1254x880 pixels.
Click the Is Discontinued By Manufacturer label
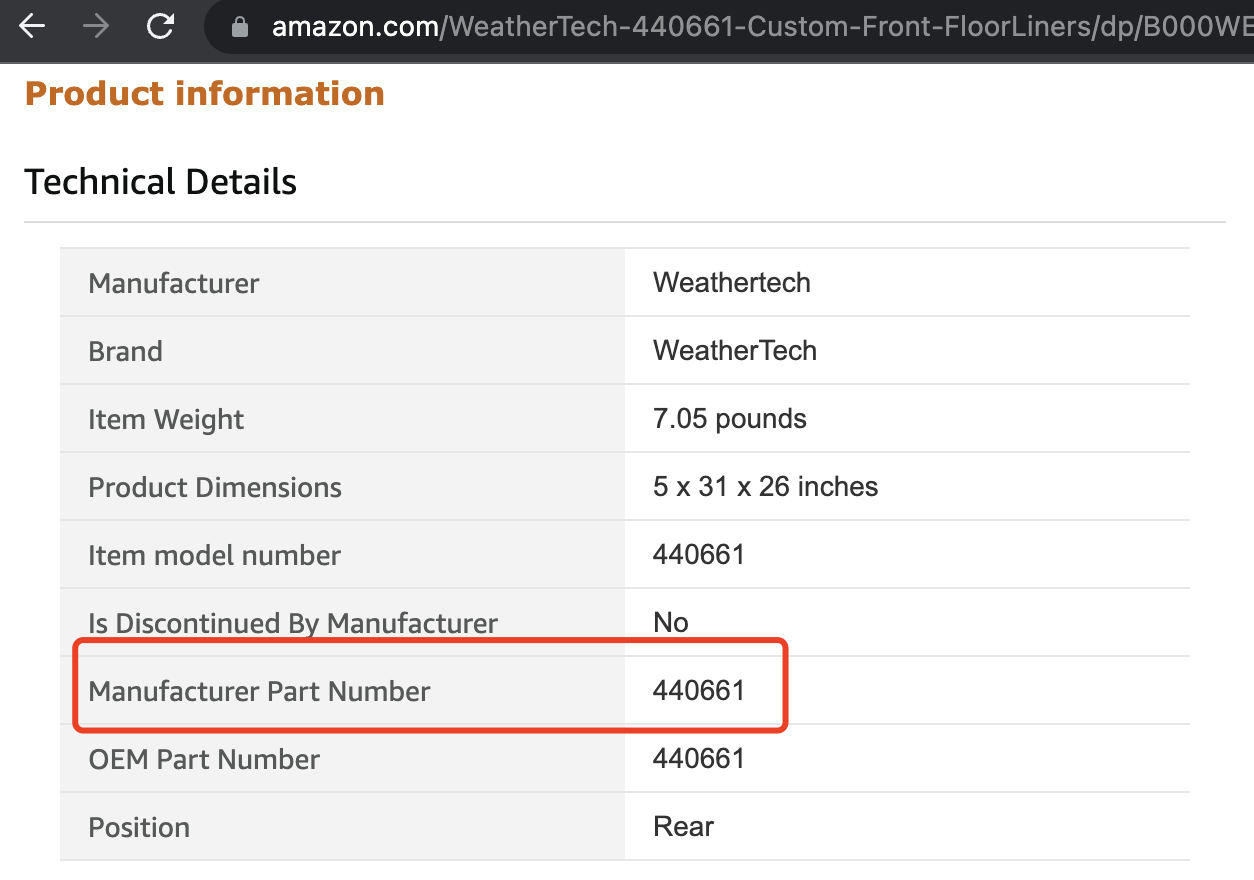point(293,623)
